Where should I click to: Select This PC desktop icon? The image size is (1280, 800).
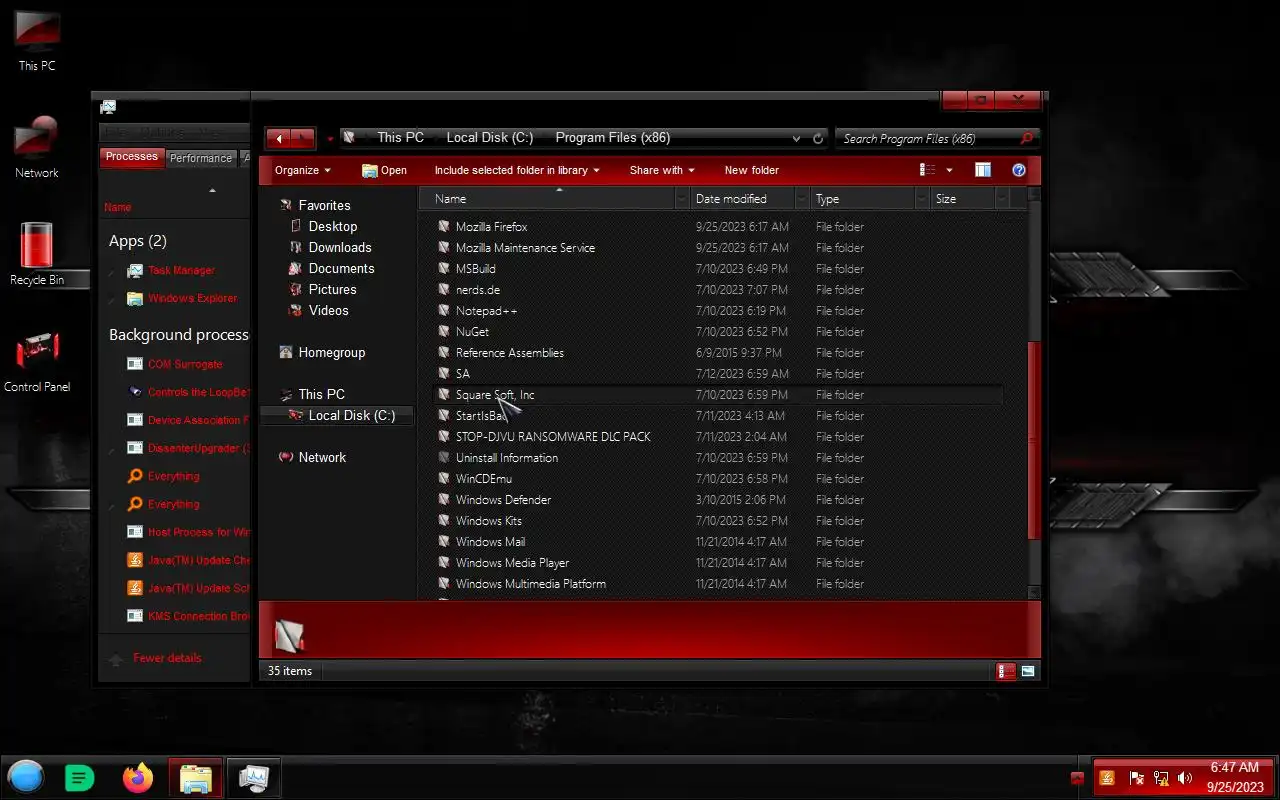click(x=37, y=41)
